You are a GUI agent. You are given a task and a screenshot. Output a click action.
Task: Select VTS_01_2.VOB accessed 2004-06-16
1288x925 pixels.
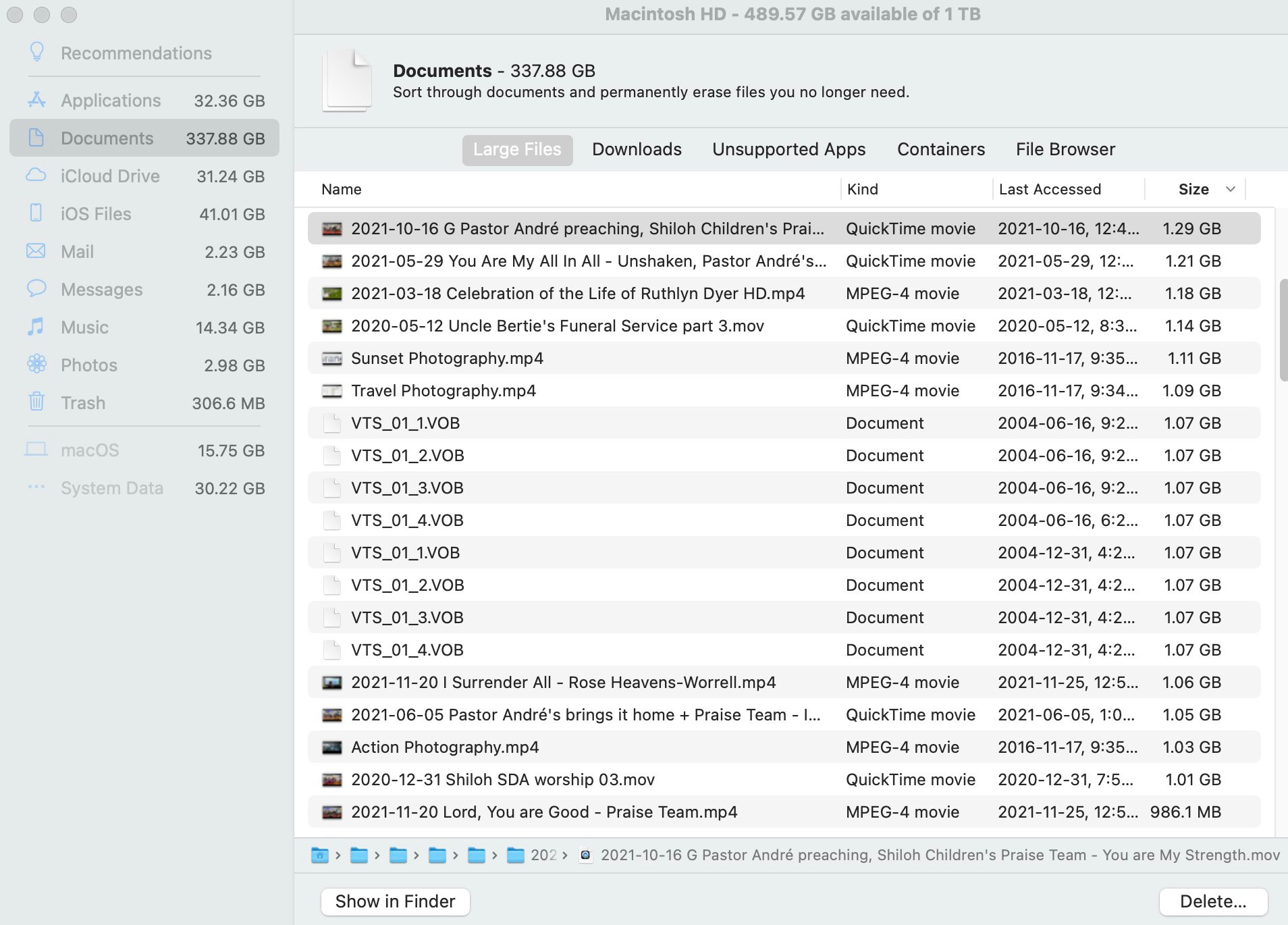coord(784,455)
